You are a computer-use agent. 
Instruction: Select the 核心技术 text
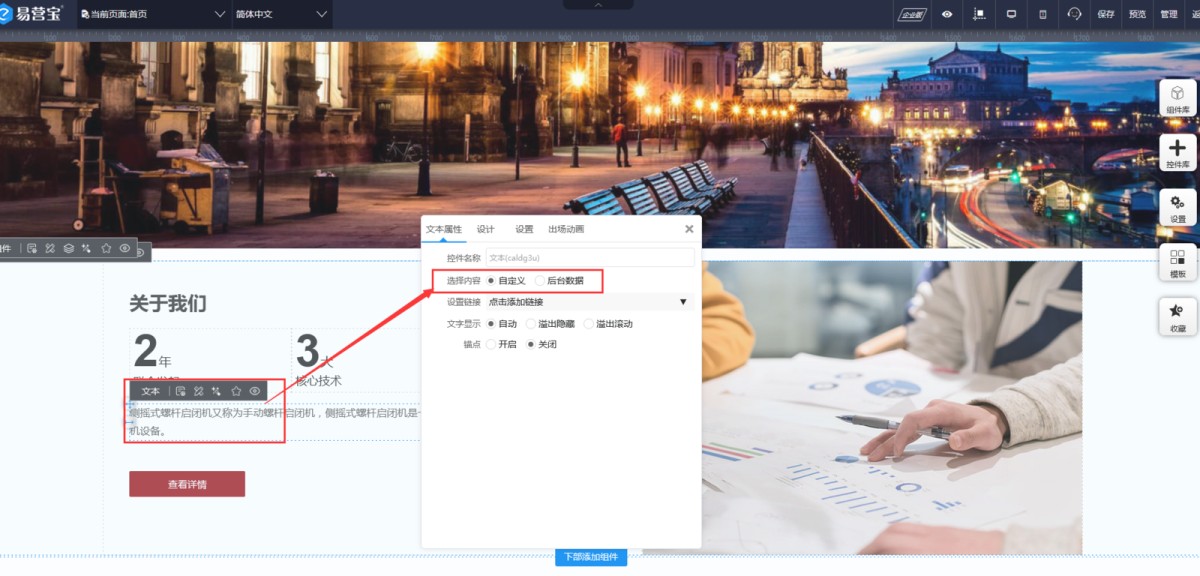click(318, 380)
